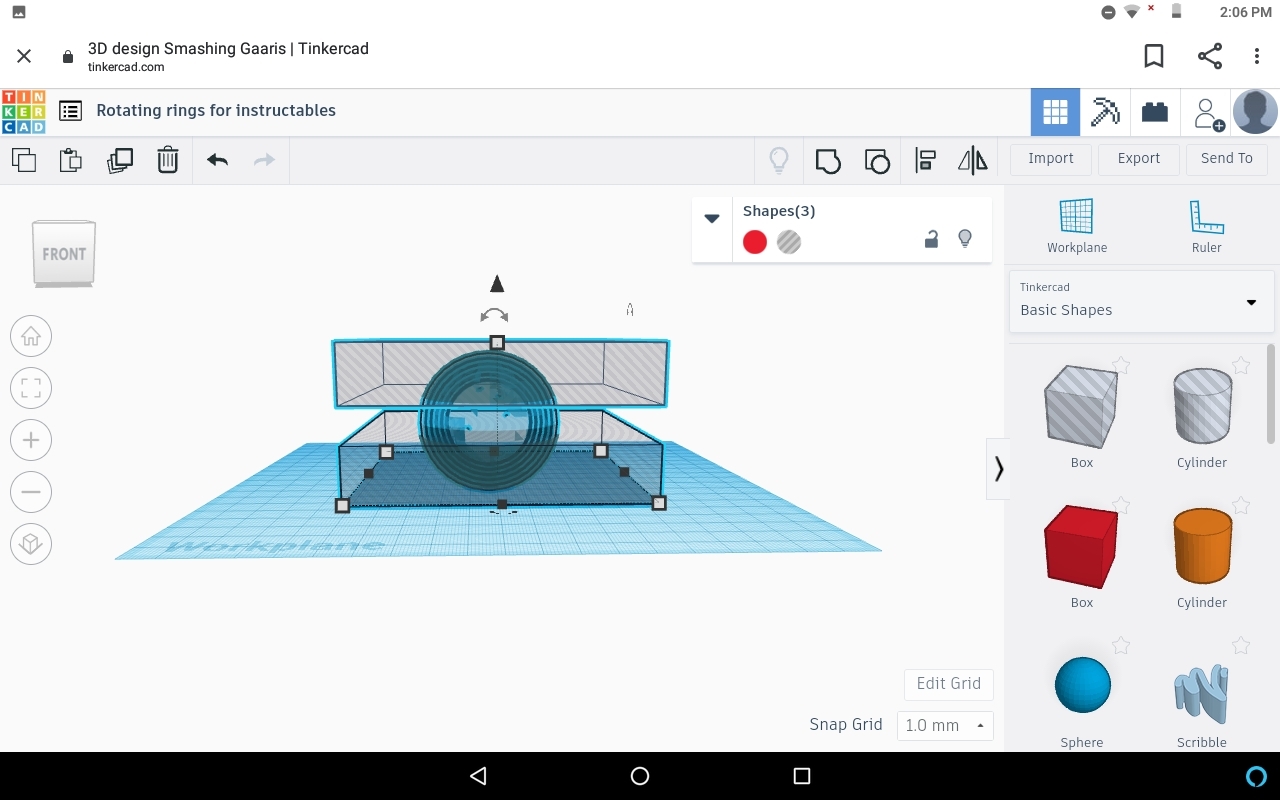Click the shapes panel scrollbar

pos(1271,394)
